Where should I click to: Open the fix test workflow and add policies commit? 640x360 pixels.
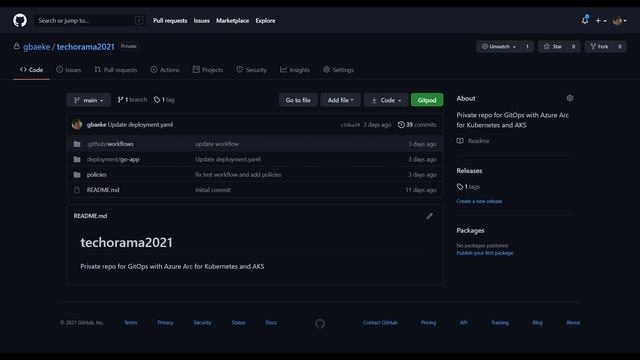[238, 175]
